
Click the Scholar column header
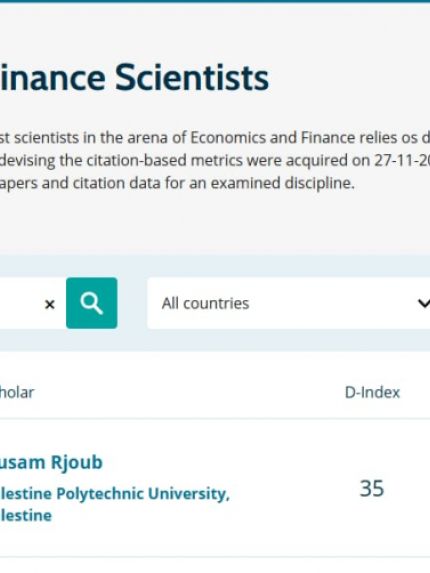[17, 392]
